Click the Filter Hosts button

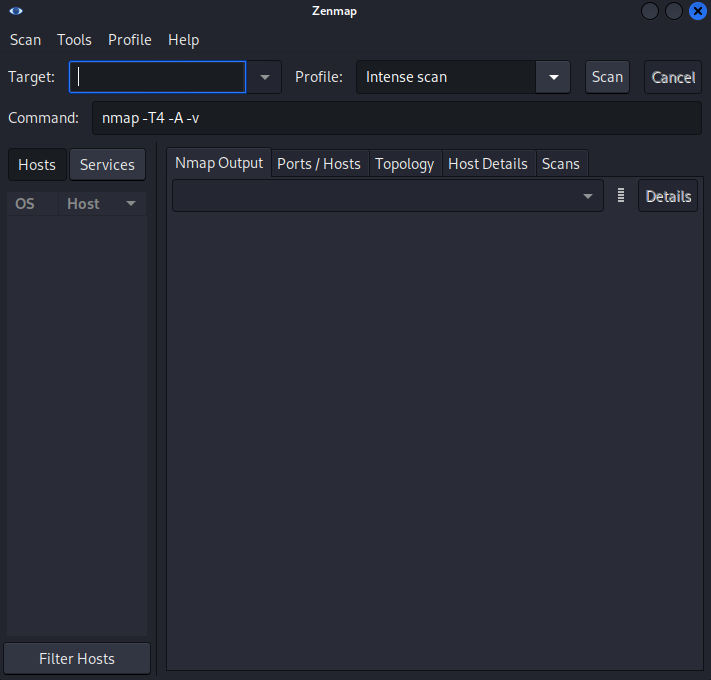point(77,658)
